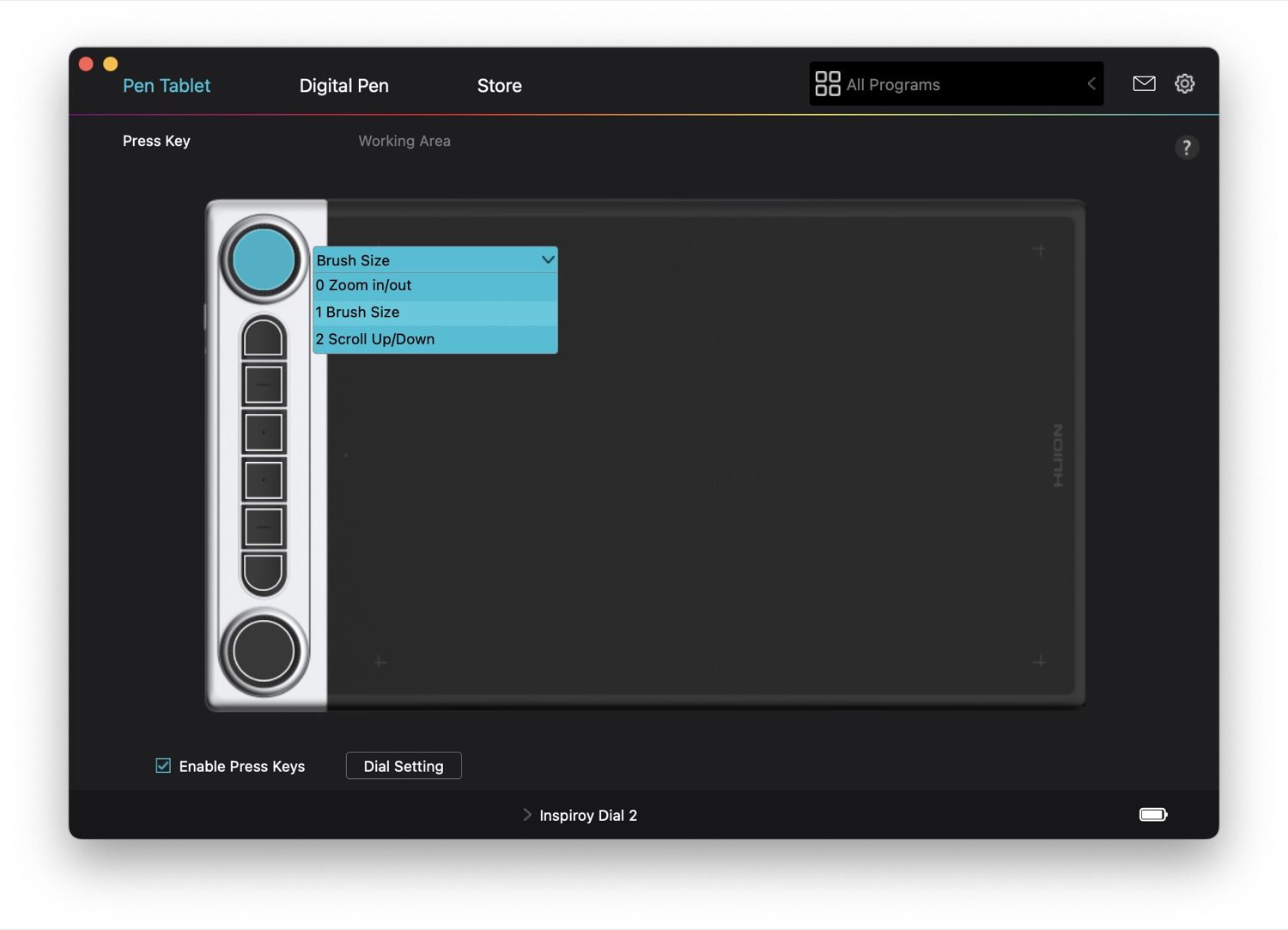This screenshot has width=1288, height=930.
Task: Select the second press key button
Action: pos(264,385)
